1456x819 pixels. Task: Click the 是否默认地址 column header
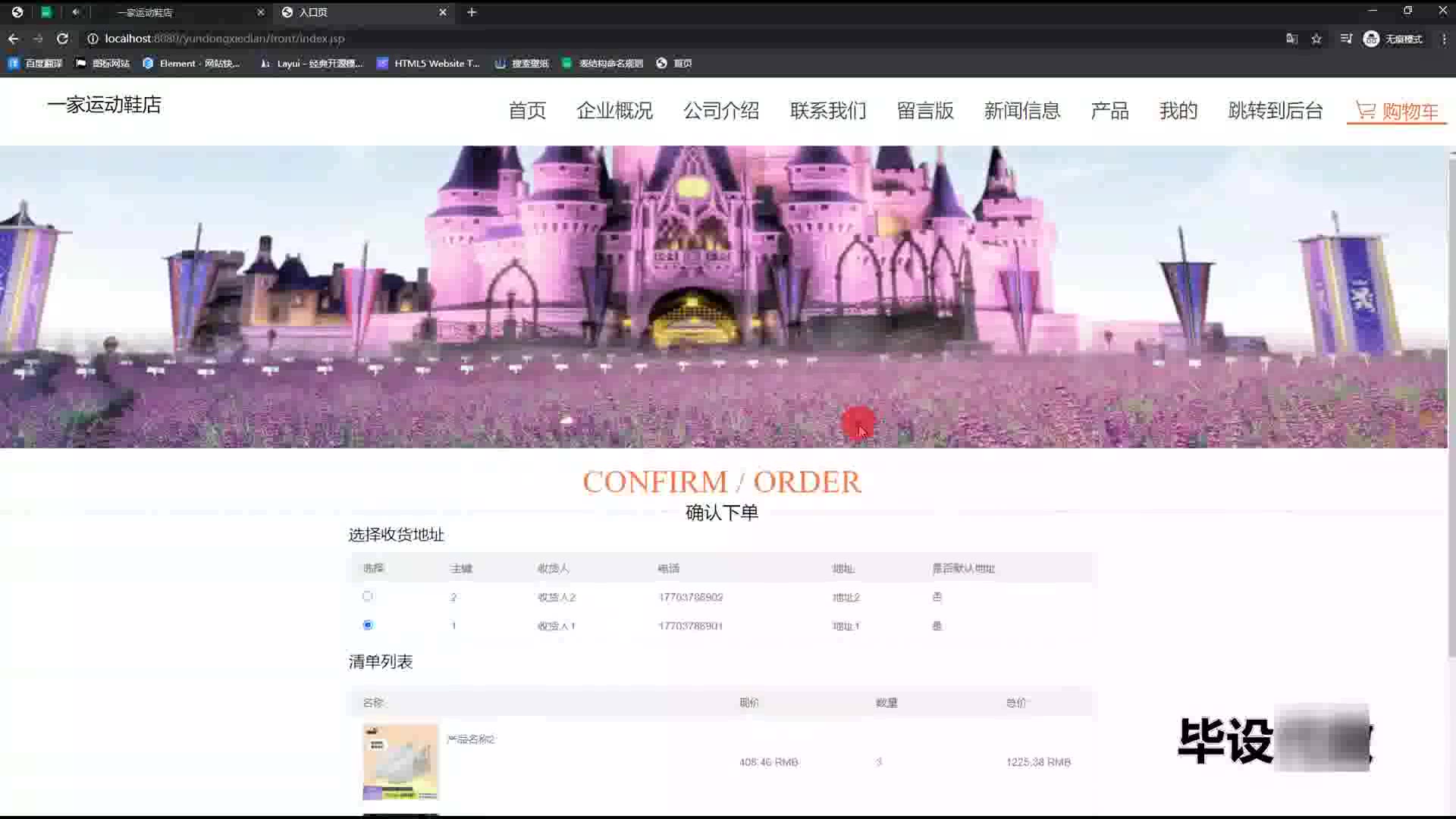tap(964, 569)
